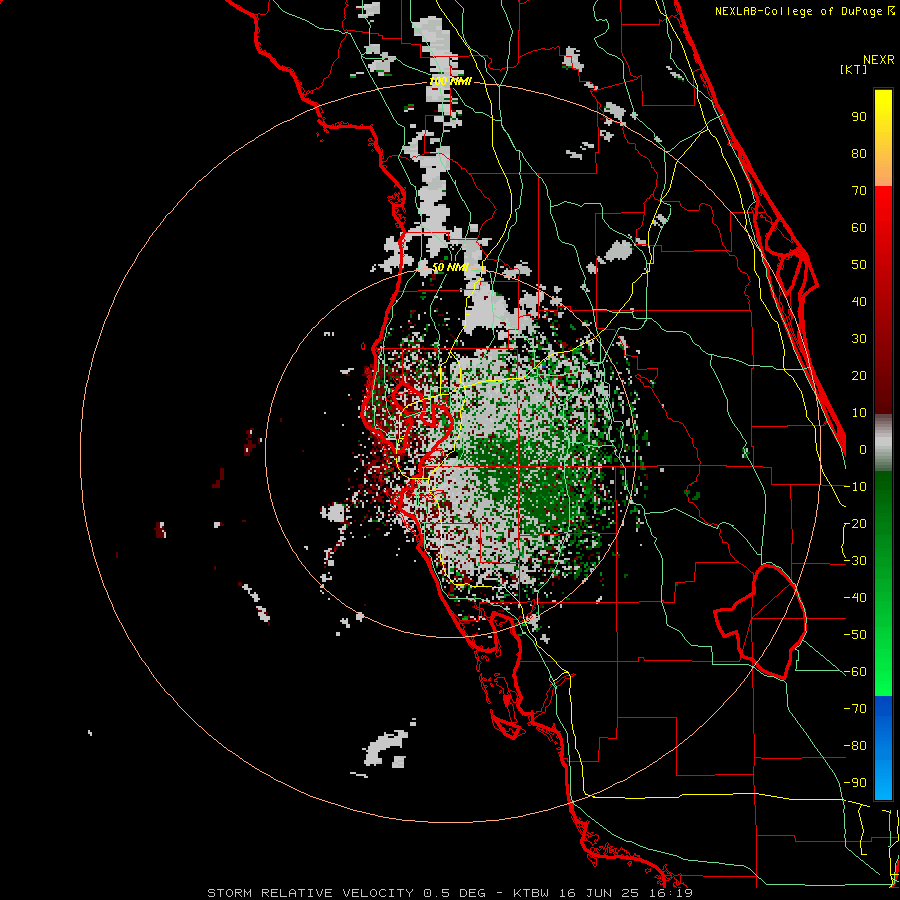Click the -40 scale value
Image resolution: width=900 pixels, height=900 pixels.
[855, 598]
